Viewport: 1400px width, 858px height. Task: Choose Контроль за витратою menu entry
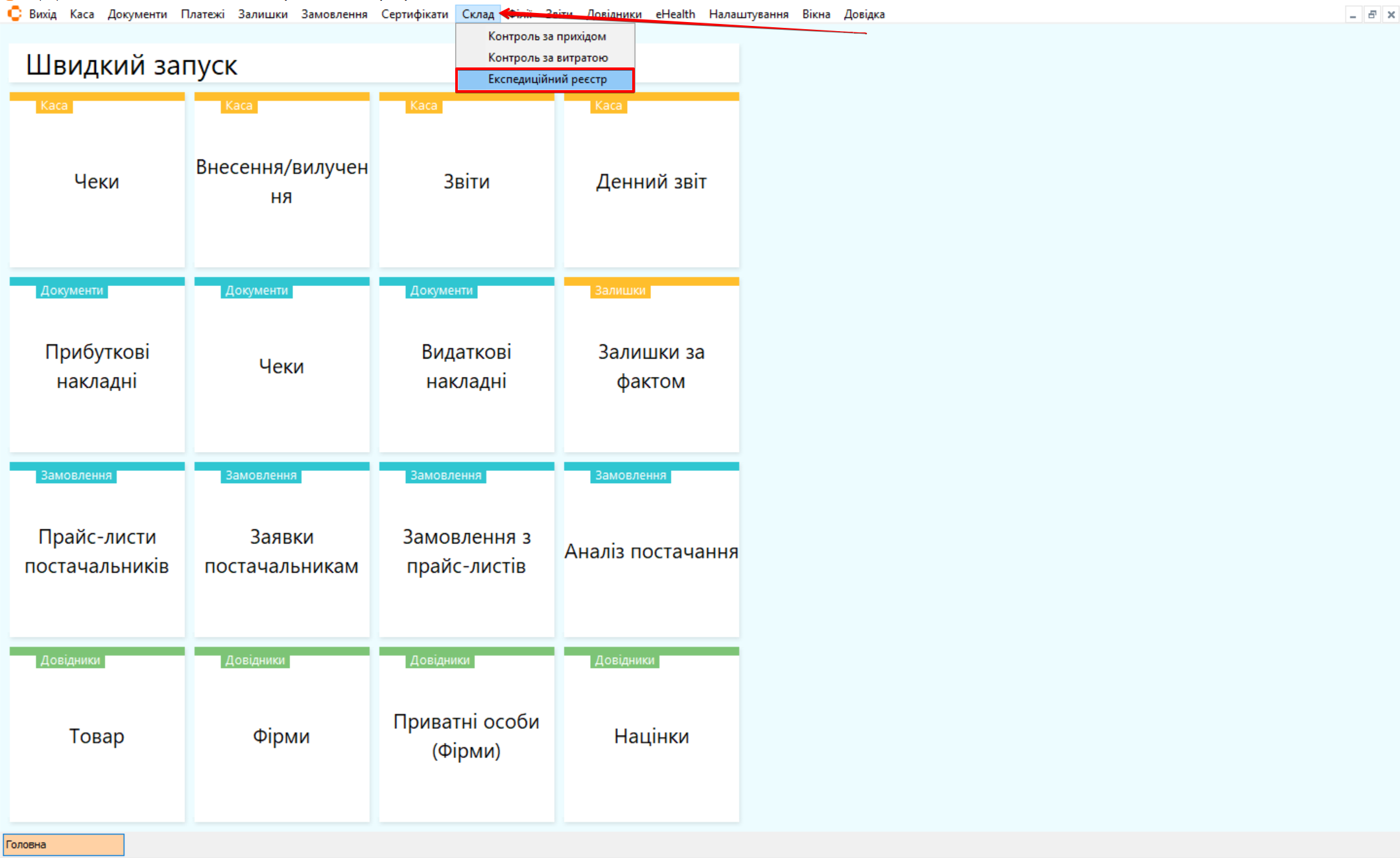547,58
